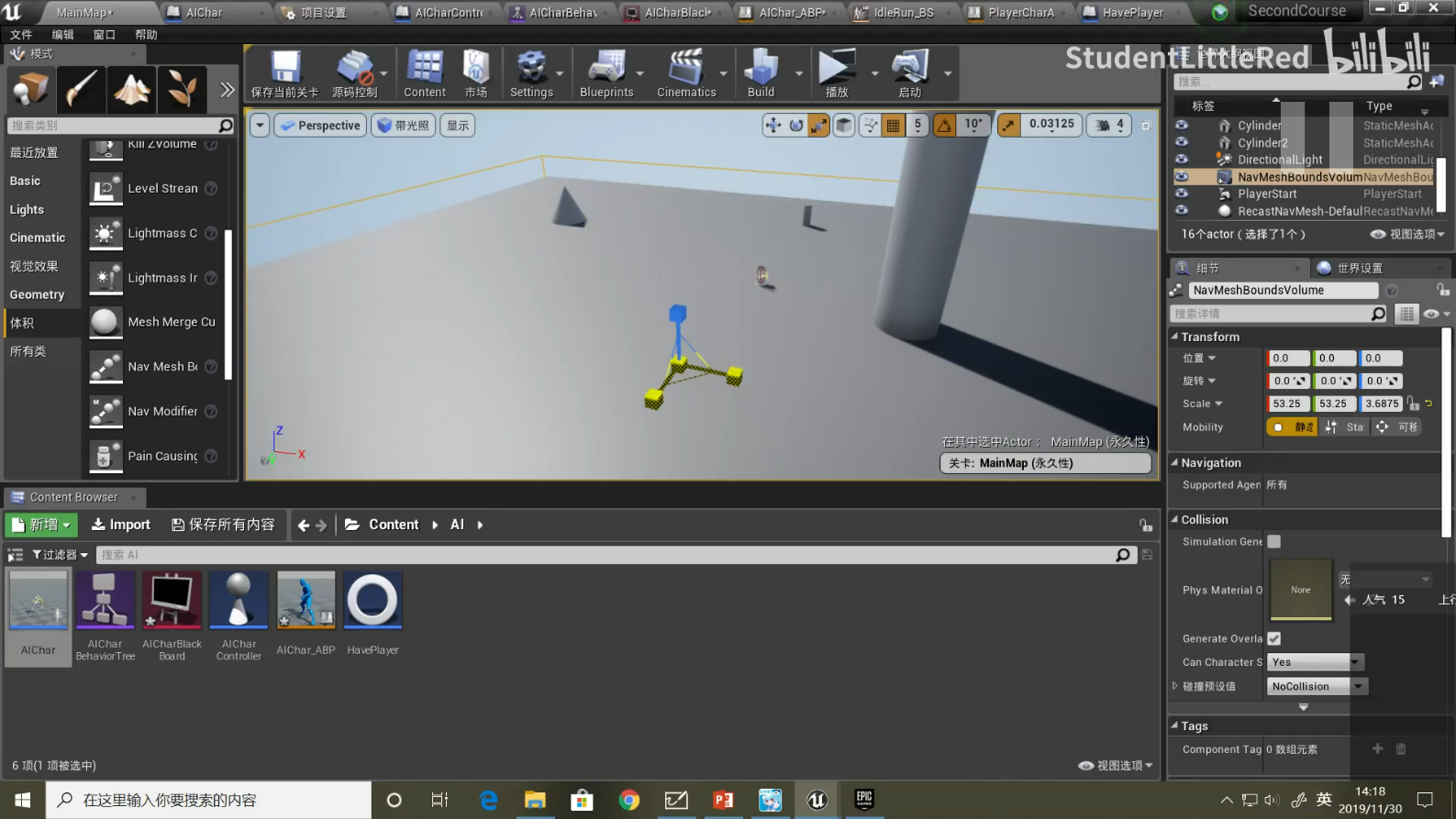Toggle grid snapping in the viewport
1456x819 pixels.
click(x=893, y=126)
